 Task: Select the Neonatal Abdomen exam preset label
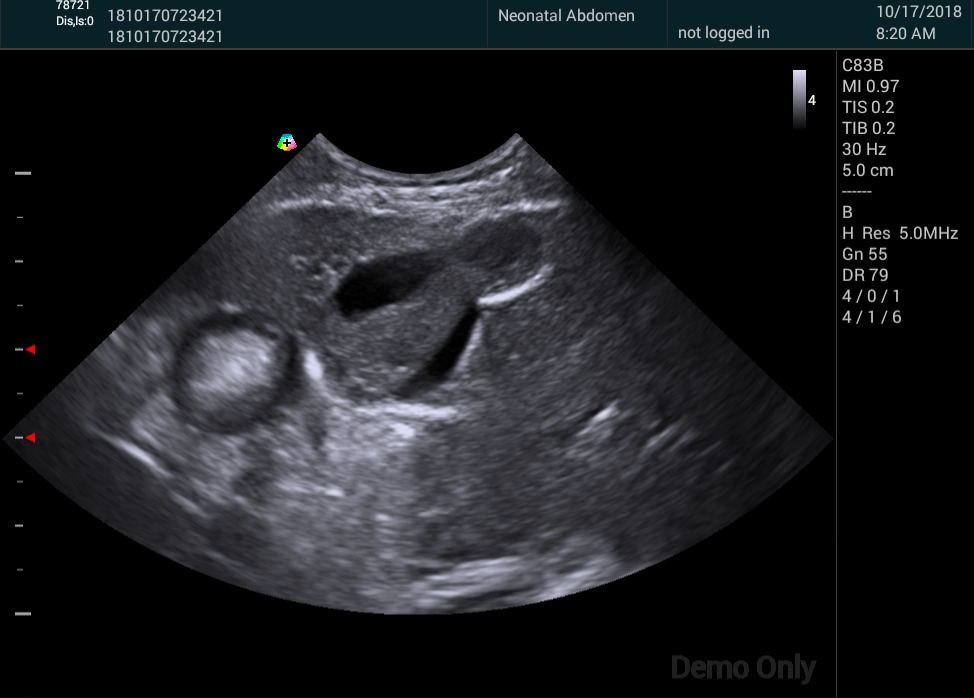pos(566,16)
